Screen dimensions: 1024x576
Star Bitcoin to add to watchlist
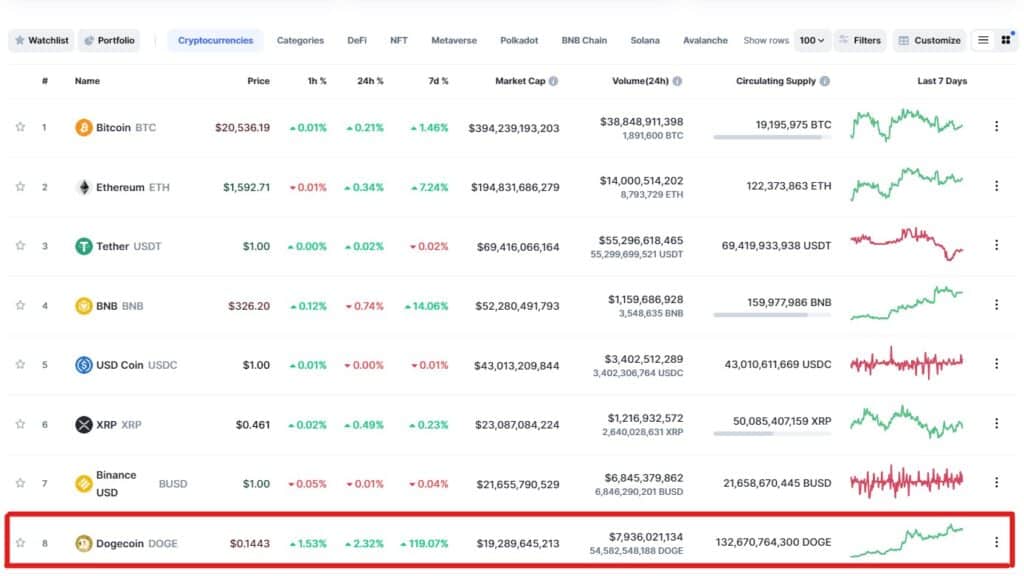coord(20,127)
